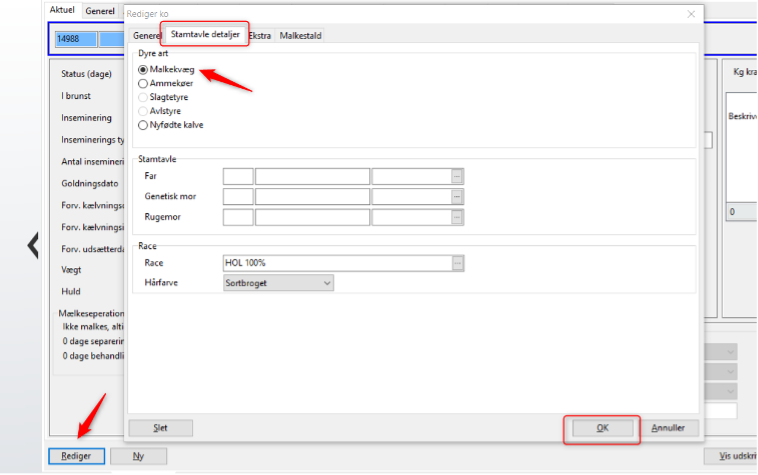Select the Malkekvæg radio button
Image resolution: width=758 pixels, height=475 pixels.
(143, 70)
